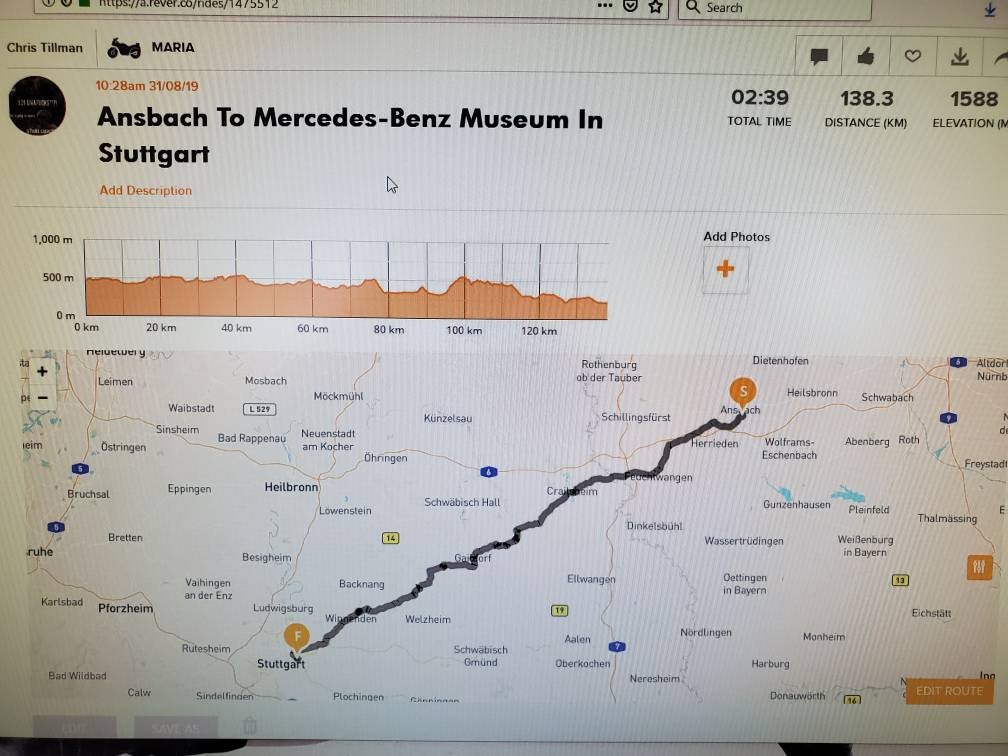Viewport: 1008px width, 756px height.
Task: Zoom in on the map
Action: [x=42, y=372]
